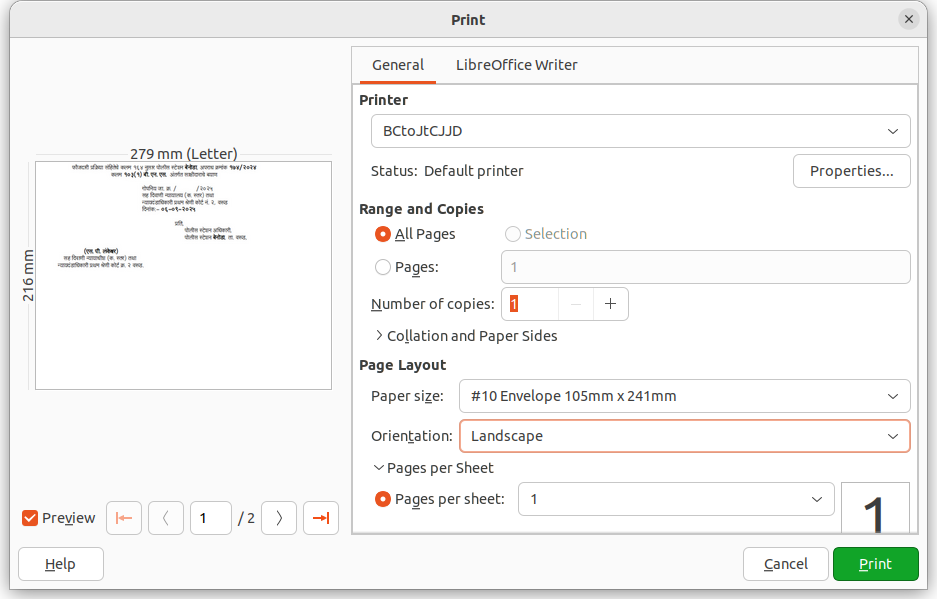Go to previous preview page
The height and width of the screenshot is (599, 937).
point(165,517)
